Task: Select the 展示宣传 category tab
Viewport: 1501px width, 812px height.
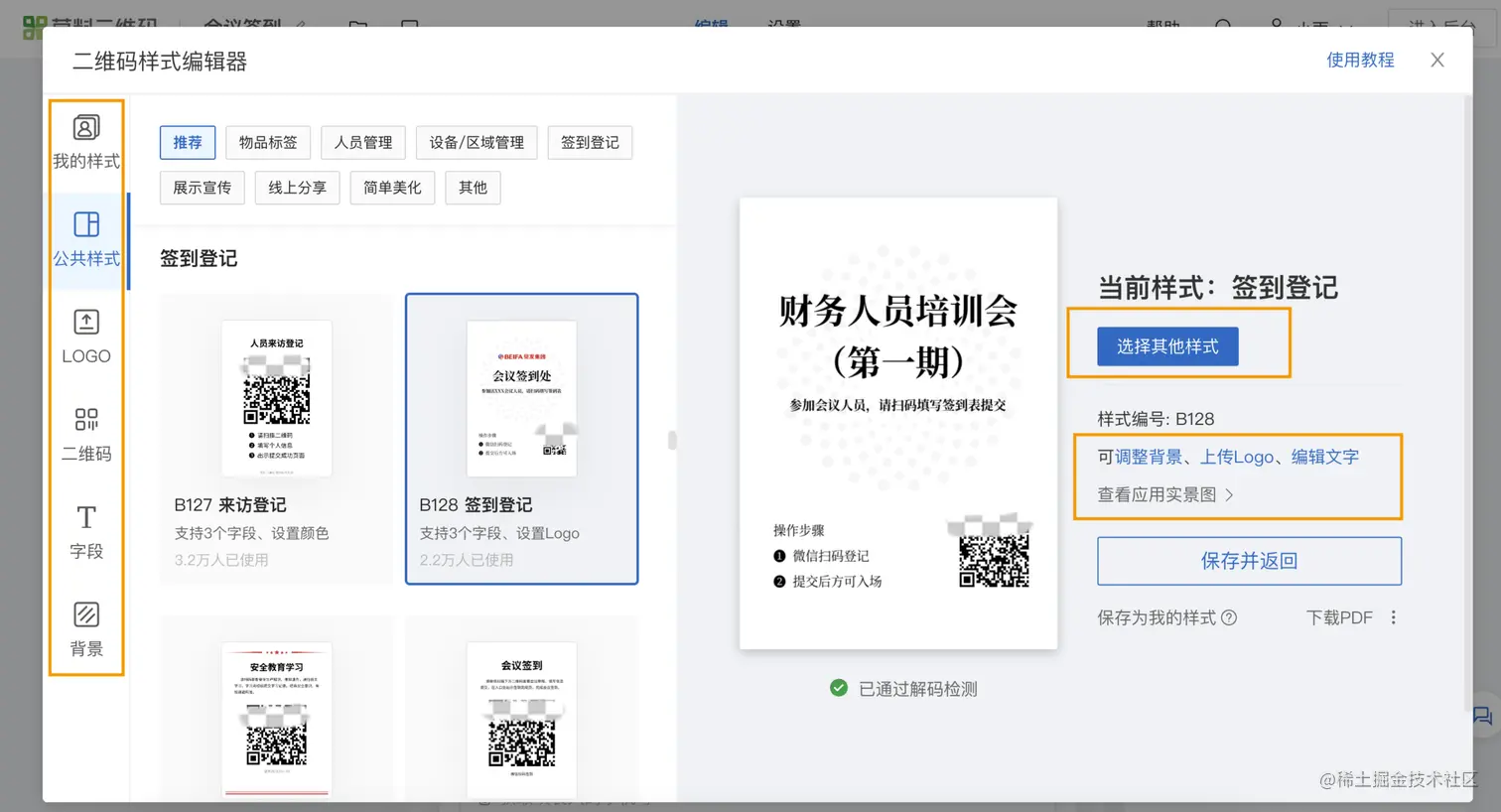Action: tap(203, 188)
